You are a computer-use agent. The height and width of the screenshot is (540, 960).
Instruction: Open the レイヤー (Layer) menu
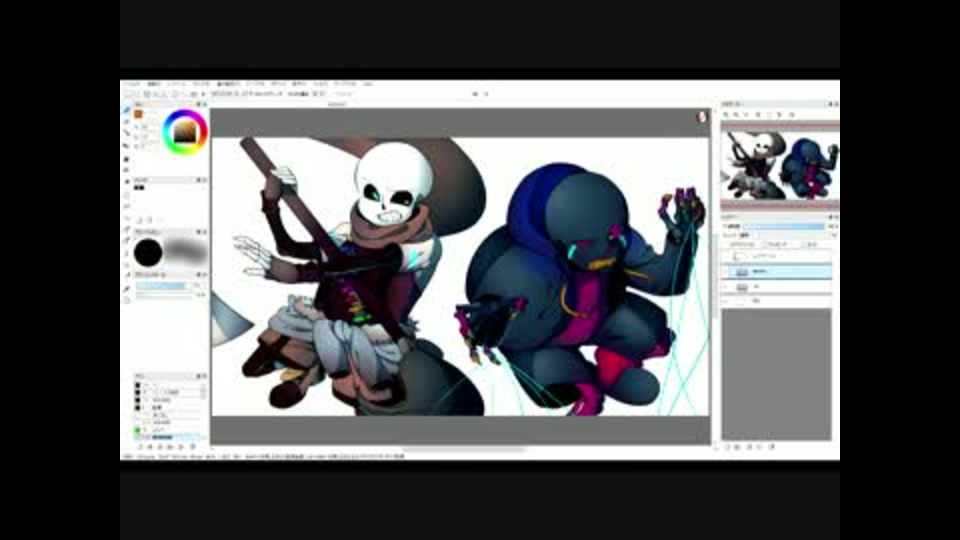point(177,84)
